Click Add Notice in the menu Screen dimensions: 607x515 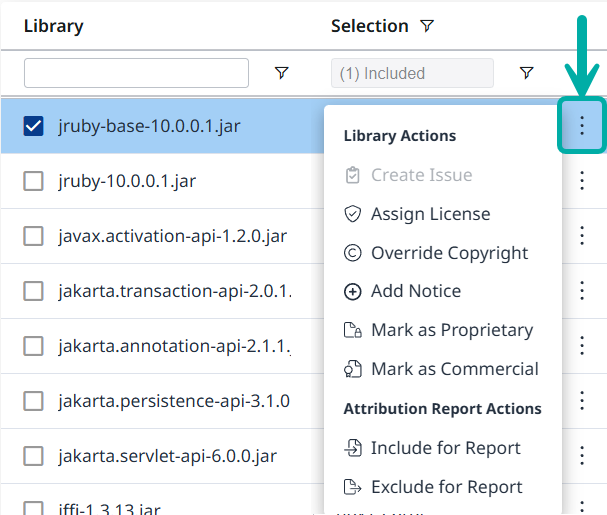(x=415, y=291)
